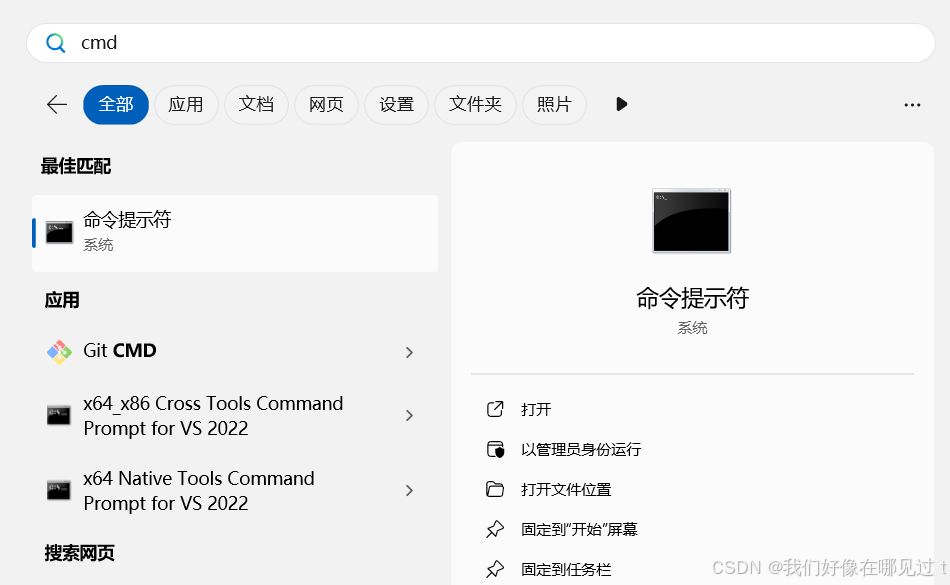
Task: Open the Git CMD result
Action: (x=235, y=351)
